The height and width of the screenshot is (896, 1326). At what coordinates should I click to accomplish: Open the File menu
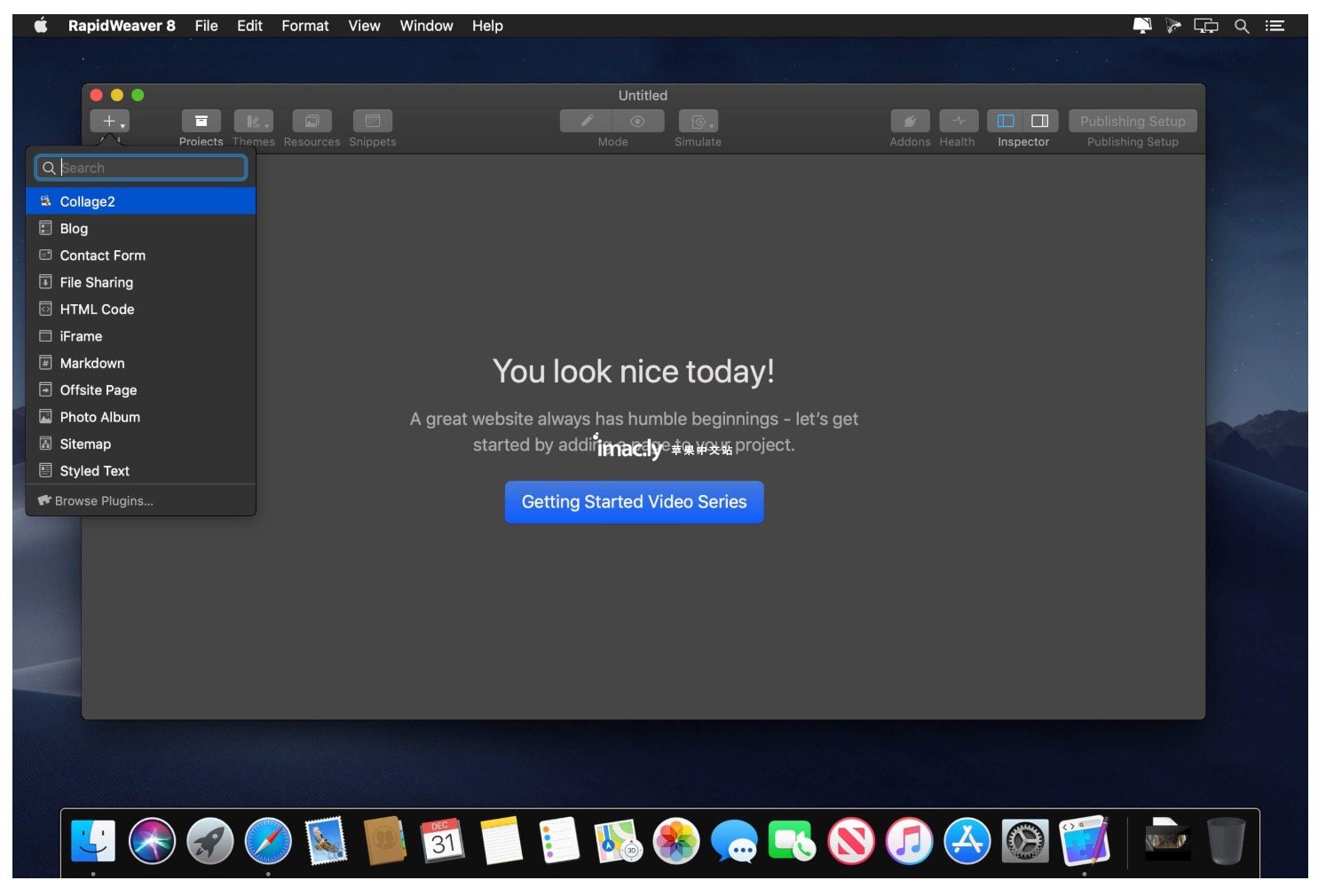(x=206, y=26)
